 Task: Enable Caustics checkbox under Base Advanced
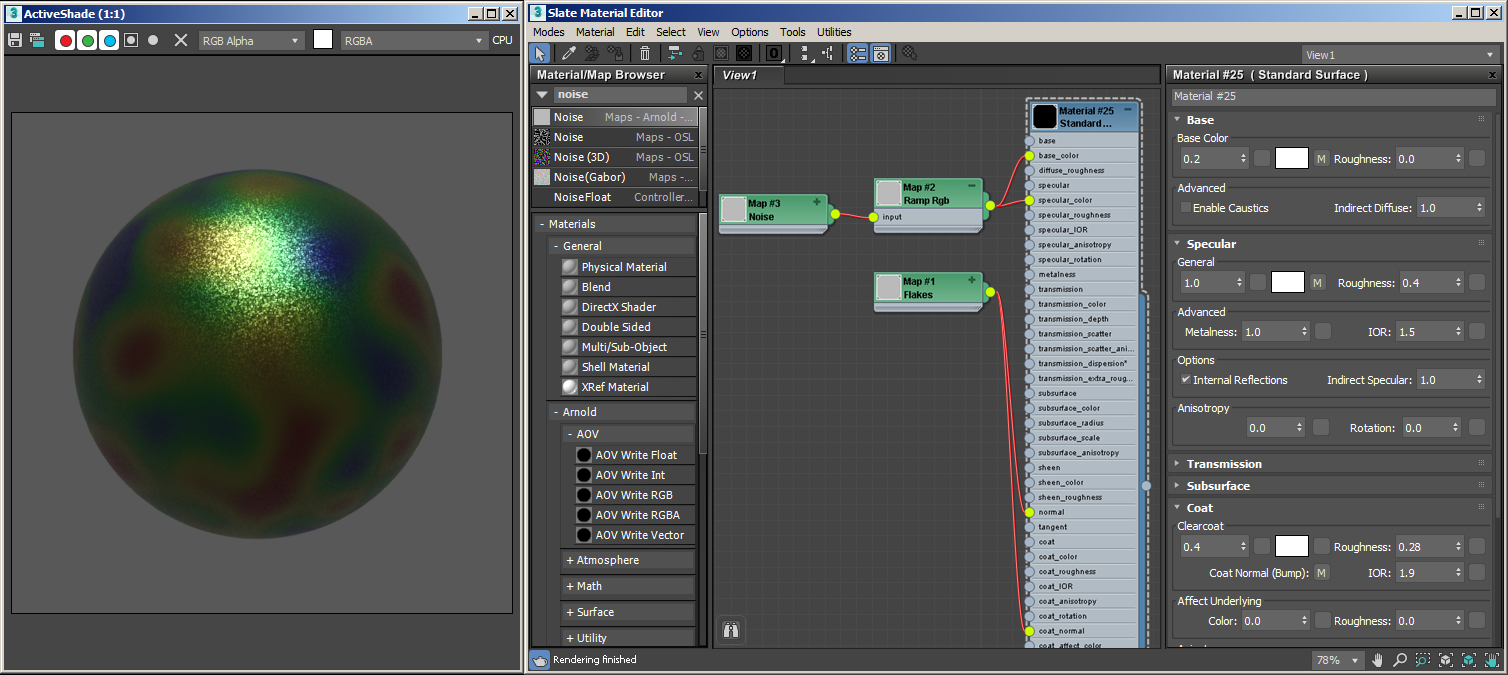pyautogui.click(x=1186, y=208)
